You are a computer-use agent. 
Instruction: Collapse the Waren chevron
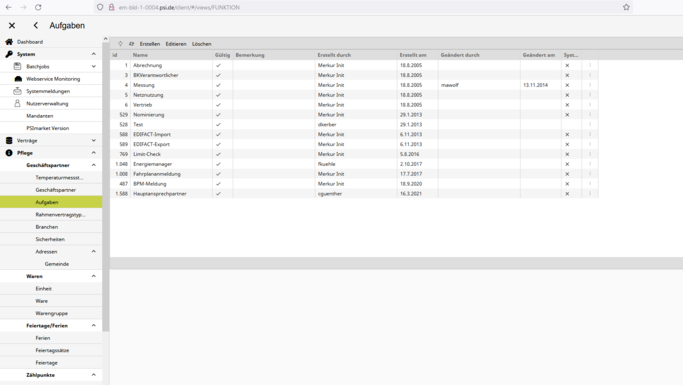click(x=94, y=276)
